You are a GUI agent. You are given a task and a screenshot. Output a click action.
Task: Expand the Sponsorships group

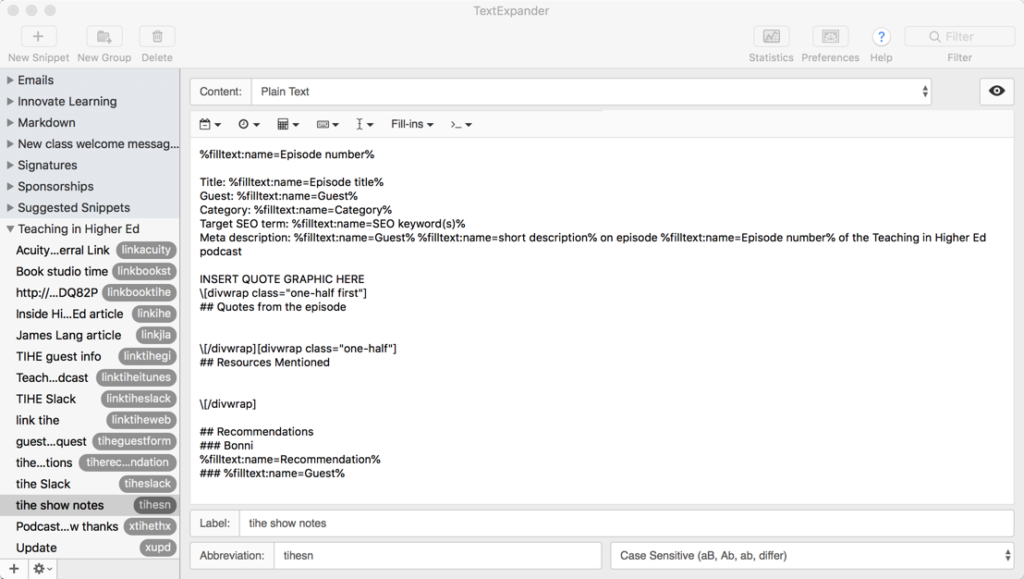[x=10, y=186]
